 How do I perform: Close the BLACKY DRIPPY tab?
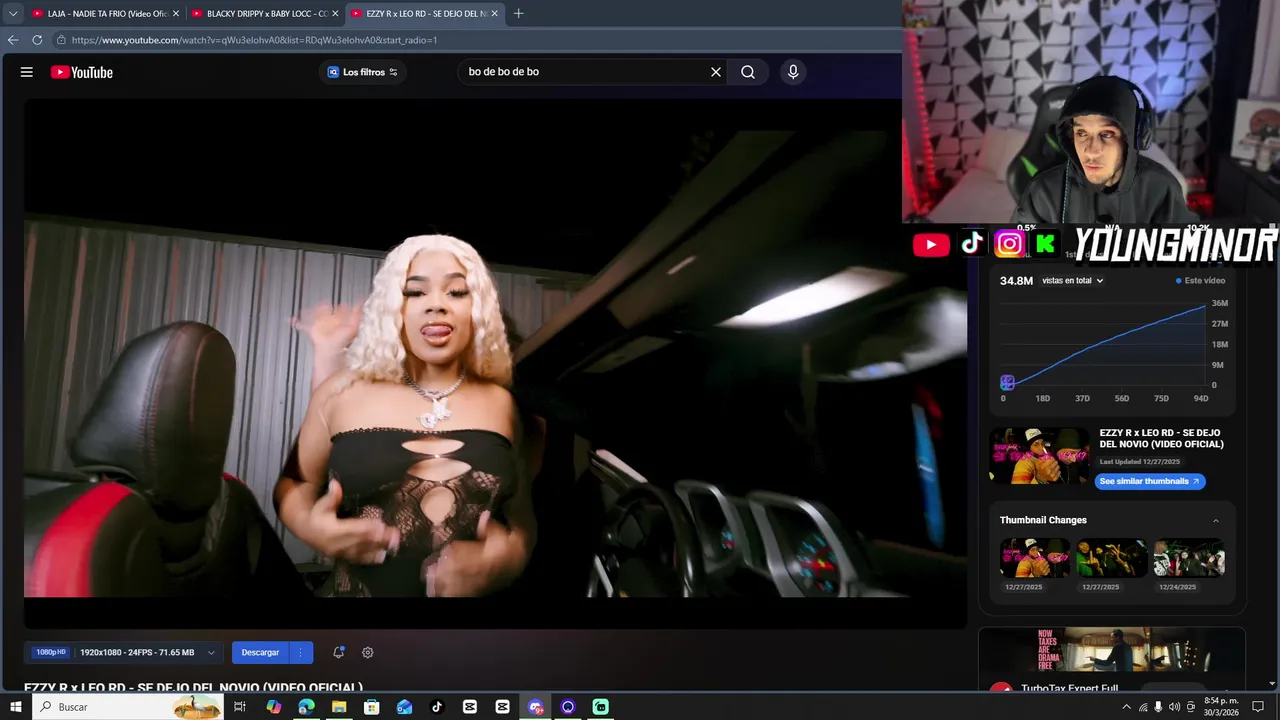pyautogui.click(x=335, y=14)
